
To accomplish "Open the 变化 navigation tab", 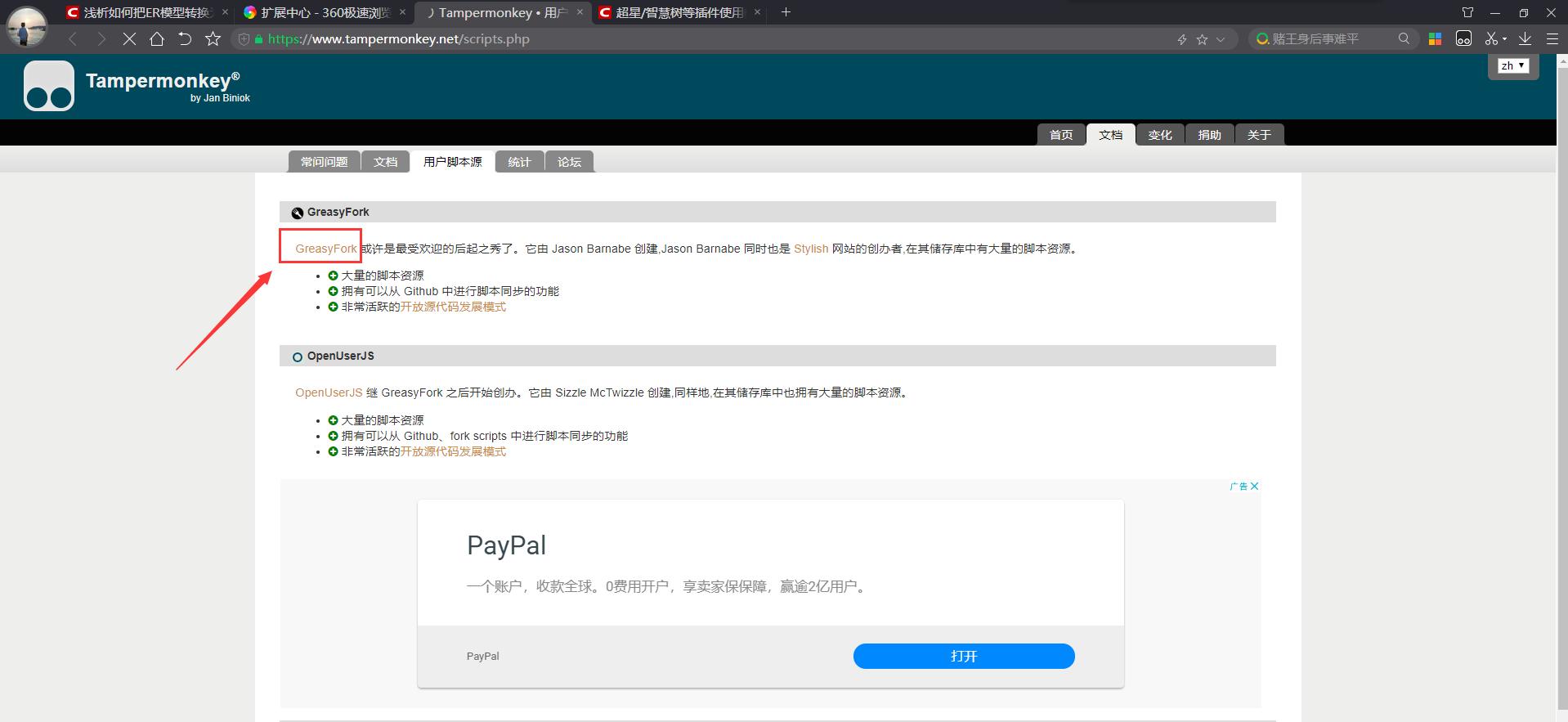I will 1160,135.
